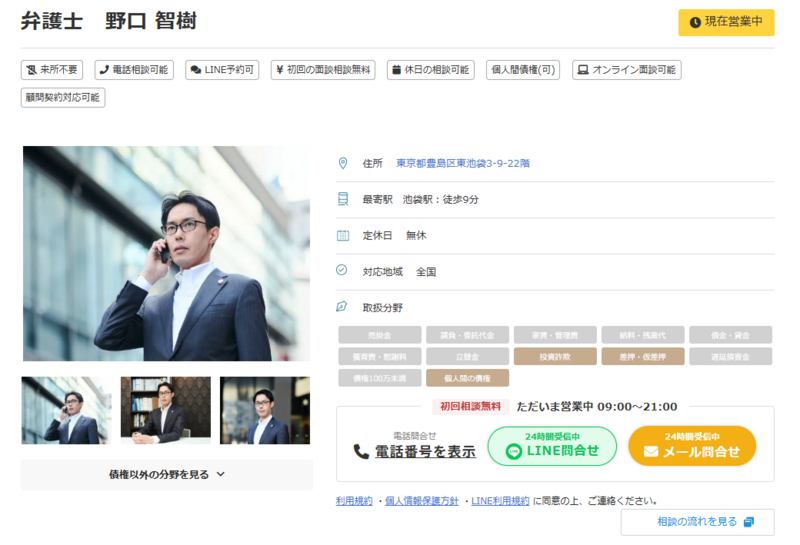Open the 利用規約 link
This screenshot has height=545, width=800.
(x=354, y=501)
